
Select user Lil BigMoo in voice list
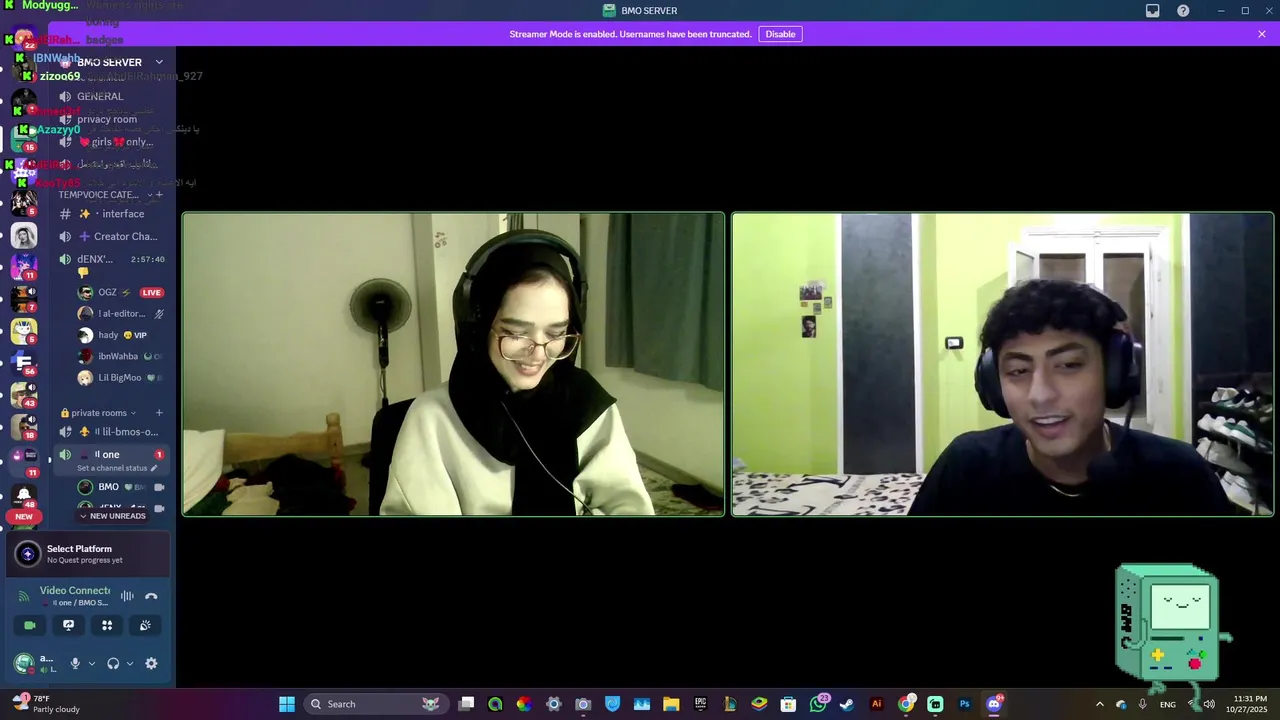[x=120, y=378]
